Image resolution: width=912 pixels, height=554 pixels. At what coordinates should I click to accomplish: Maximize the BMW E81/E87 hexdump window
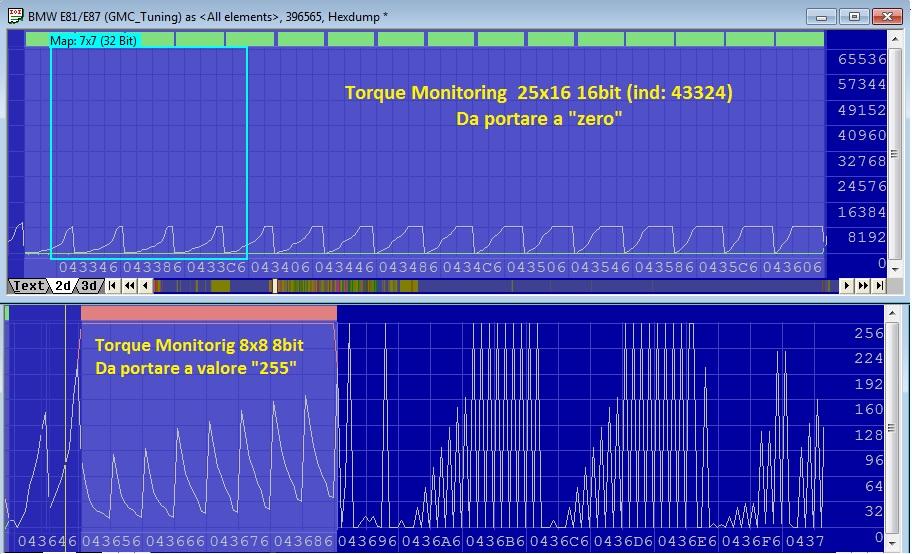(x=854, y=16)
